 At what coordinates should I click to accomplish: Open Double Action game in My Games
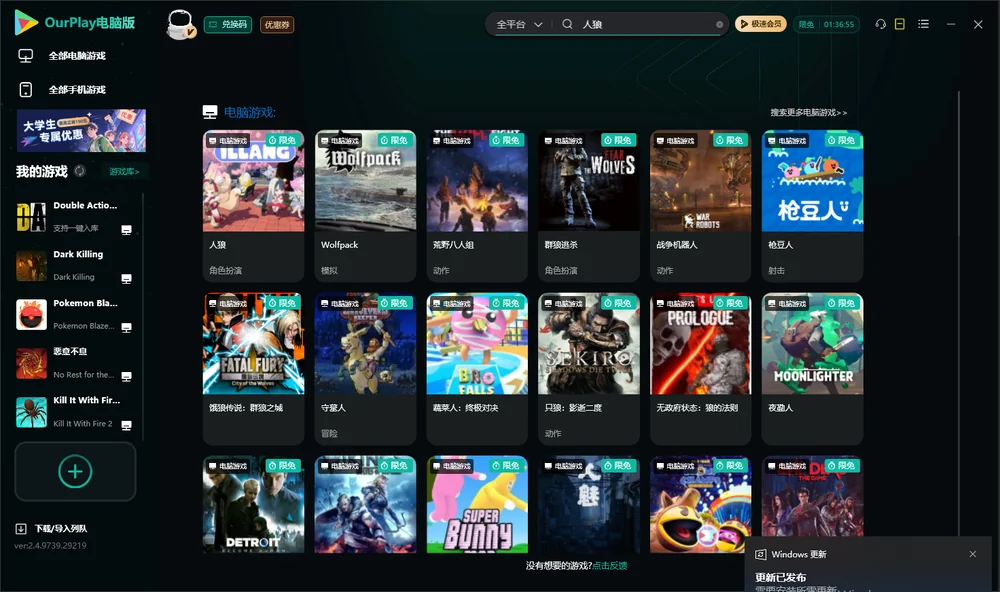click(x=75, y=217)
